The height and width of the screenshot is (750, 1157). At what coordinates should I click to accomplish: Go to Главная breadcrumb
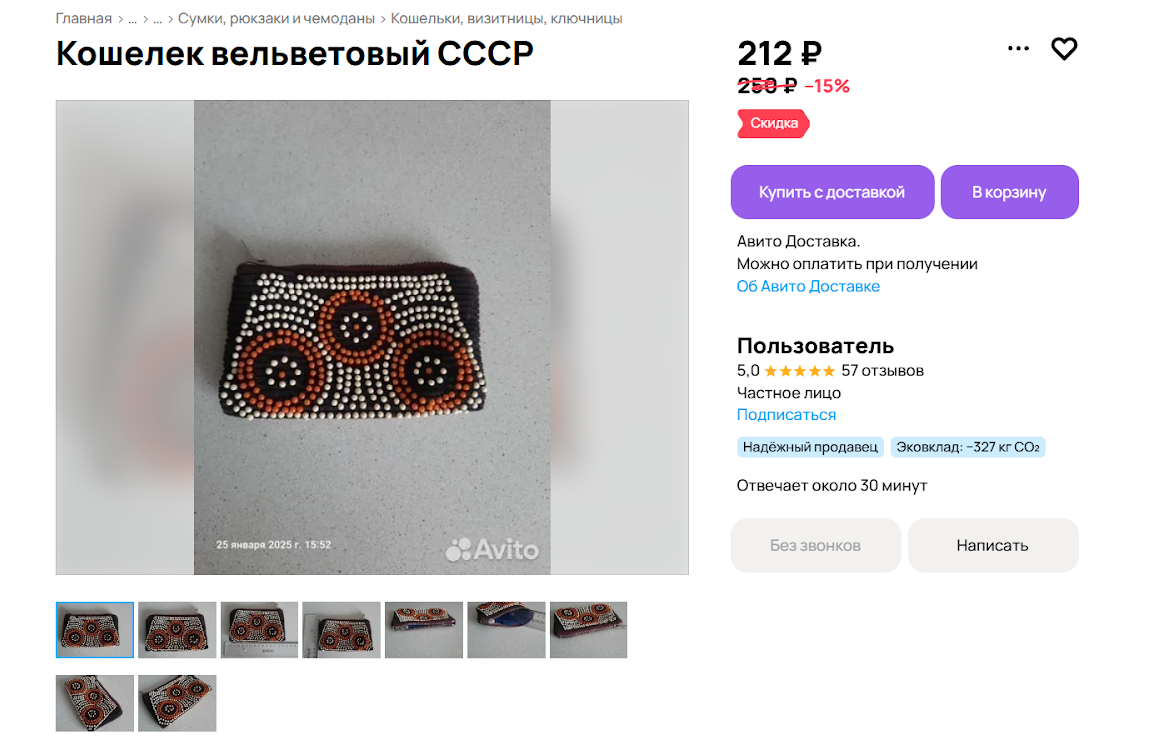point(83,18)
